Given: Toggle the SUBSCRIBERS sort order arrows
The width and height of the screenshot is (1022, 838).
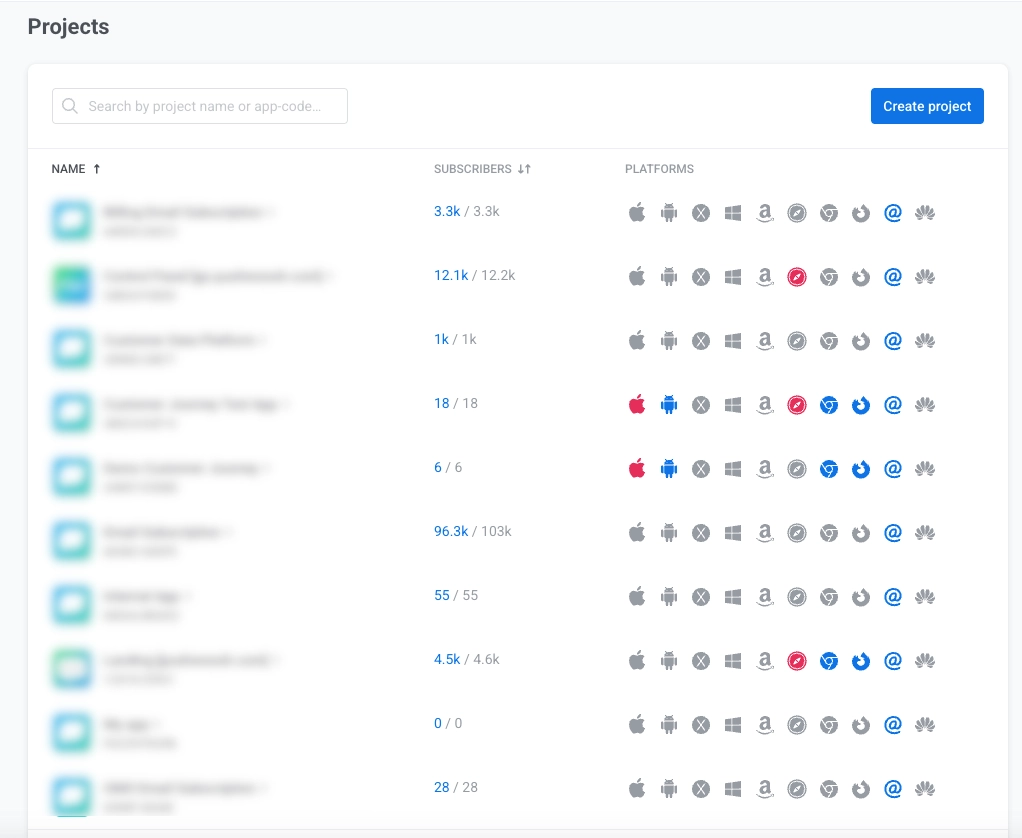Looking at the screenshot, I should coord(527,168).
